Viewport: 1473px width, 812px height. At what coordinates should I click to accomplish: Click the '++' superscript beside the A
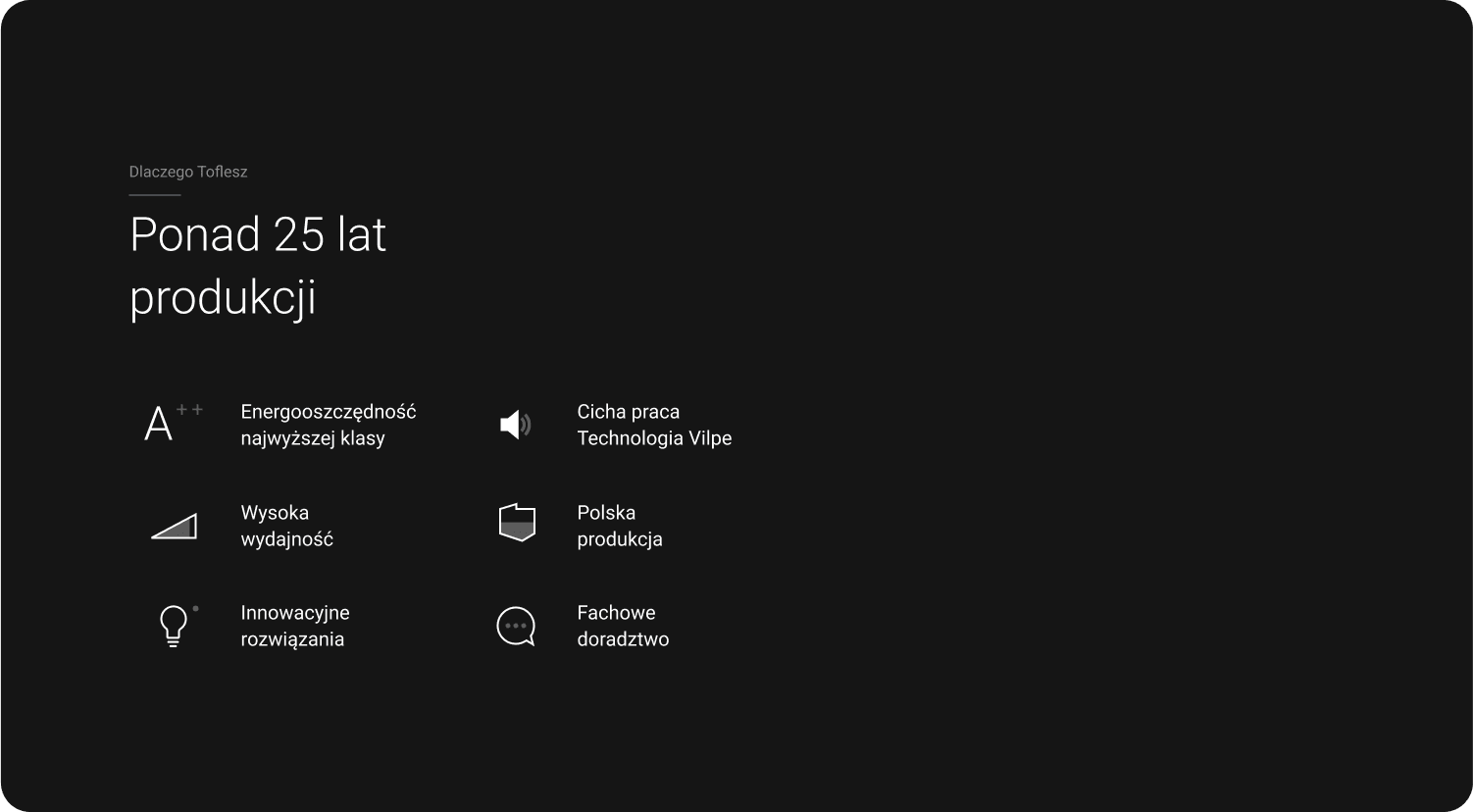coord(189,410)
